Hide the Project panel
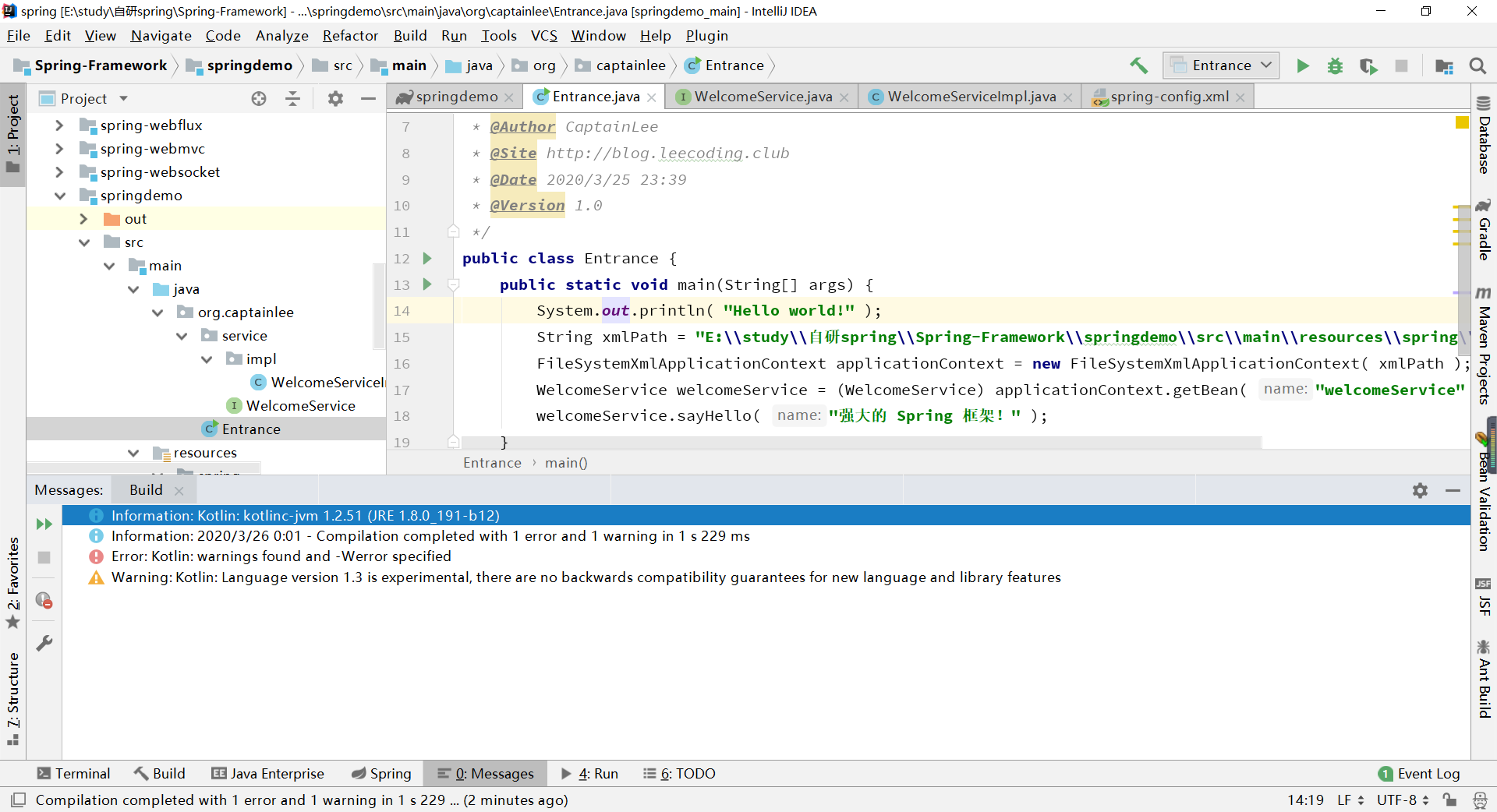Screen dimensions: 1497x812 pyautogui.click(x=368, y=98)
